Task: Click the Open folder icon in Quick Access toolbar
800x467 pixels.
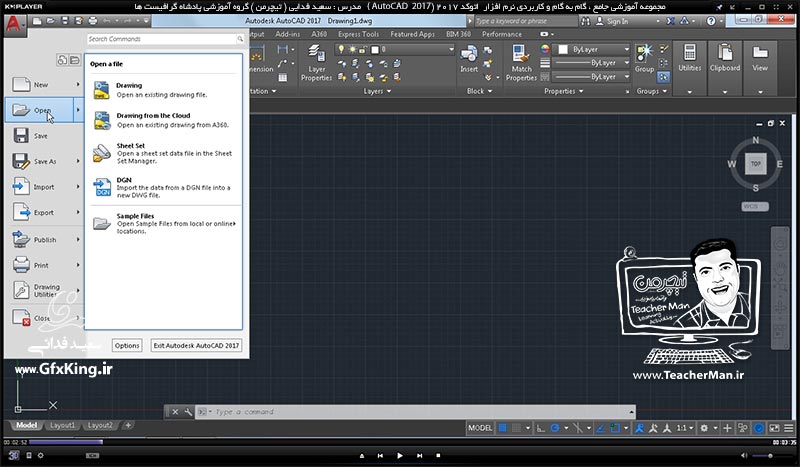Action: 51,21
